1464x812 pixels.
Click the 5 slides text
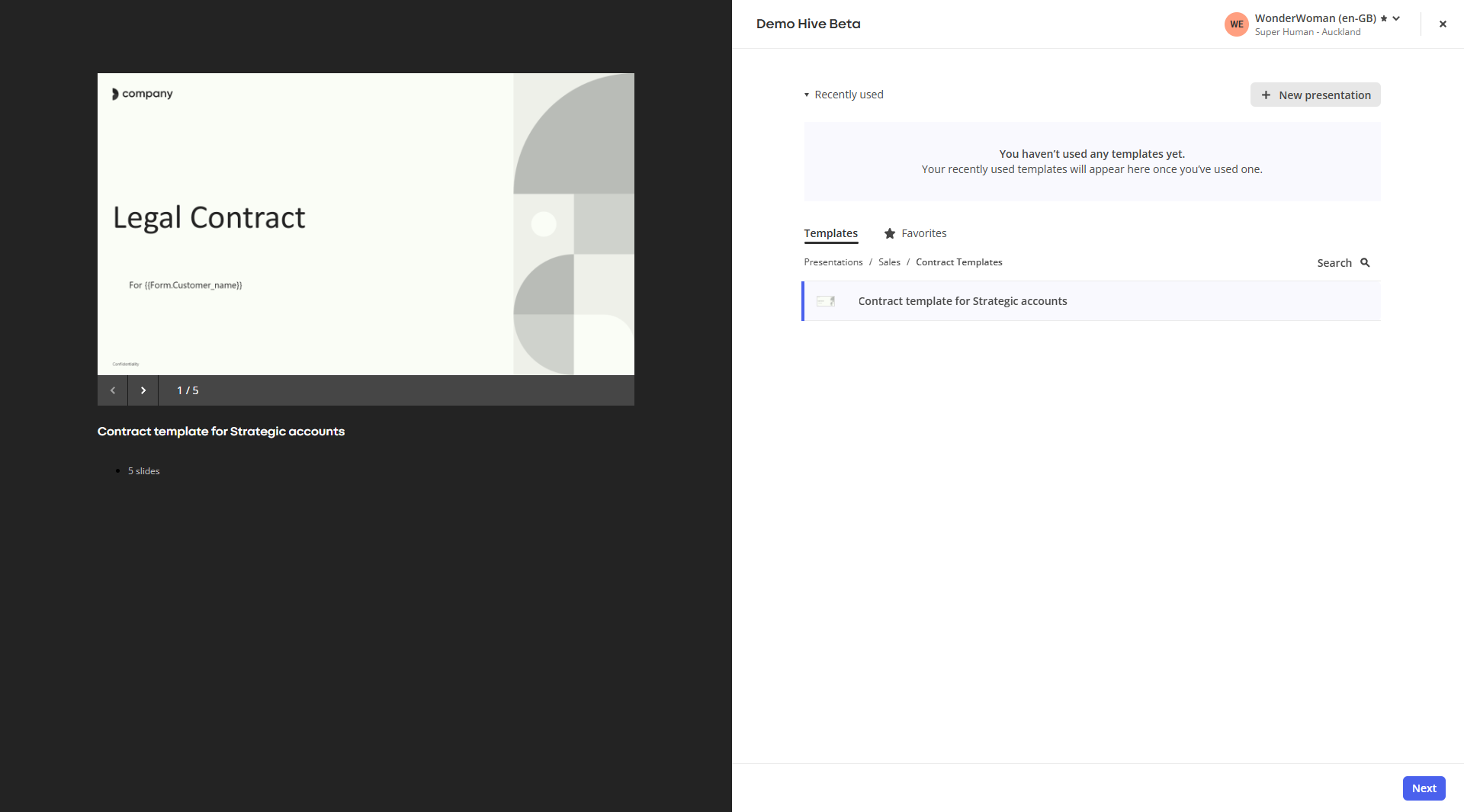[143, 471]
